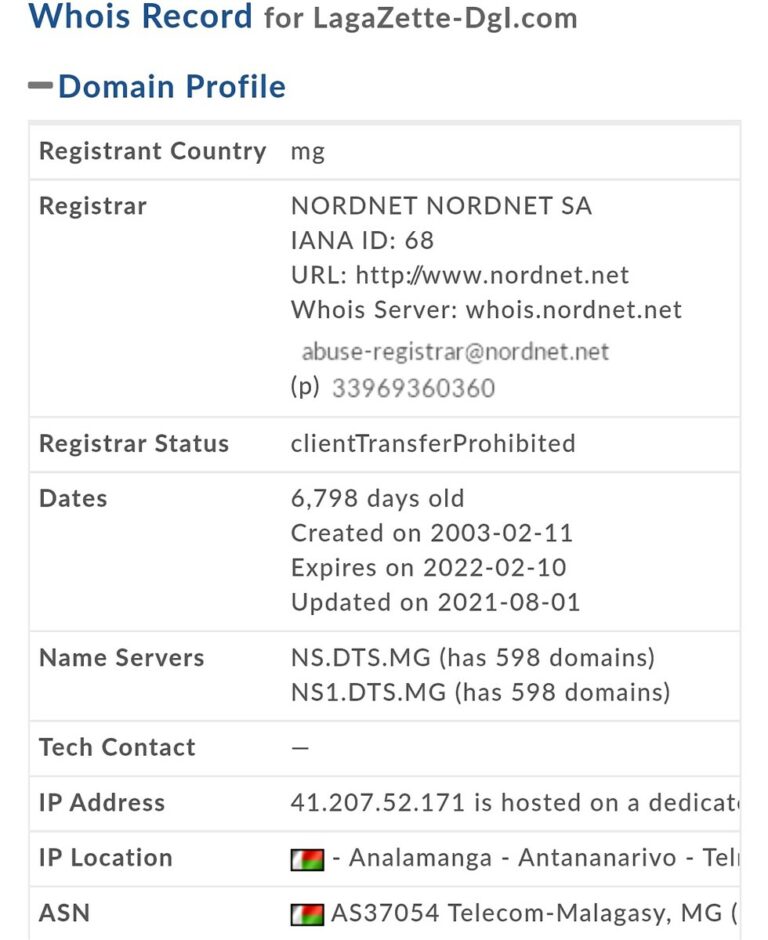Click the Whois Server whois.nordnet.net text
The image size is (768, 940).
coord(486,310)
